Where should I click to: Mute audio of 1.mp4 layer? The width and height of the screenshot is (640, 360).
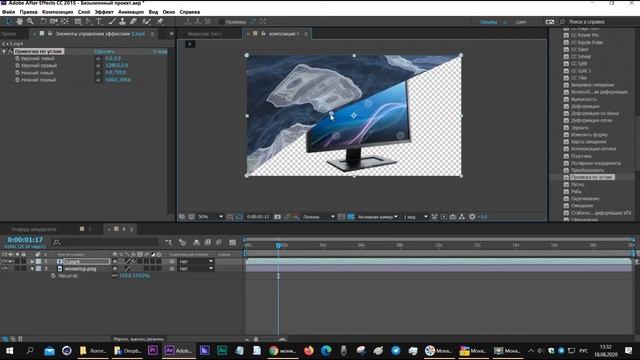(11, 261)
